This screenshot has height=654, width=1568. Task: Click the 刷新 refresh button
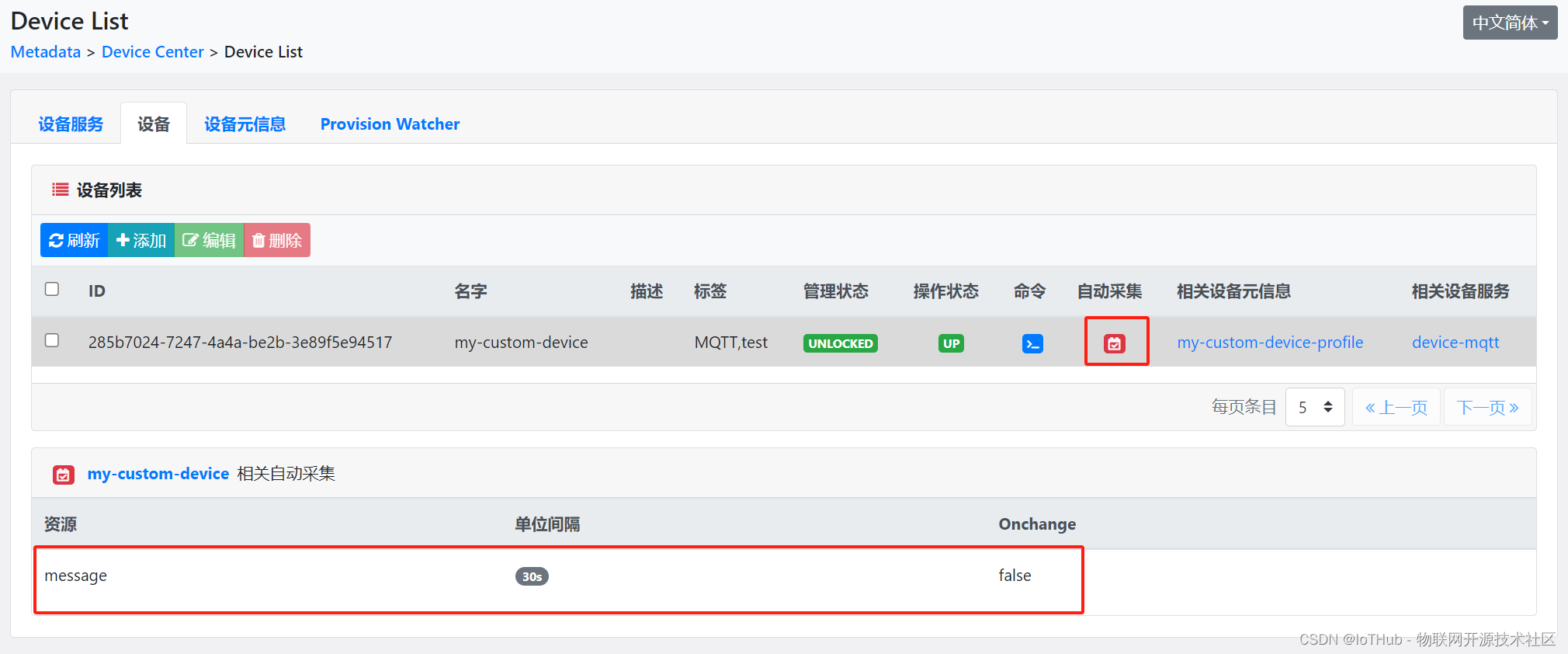(75, 240)
